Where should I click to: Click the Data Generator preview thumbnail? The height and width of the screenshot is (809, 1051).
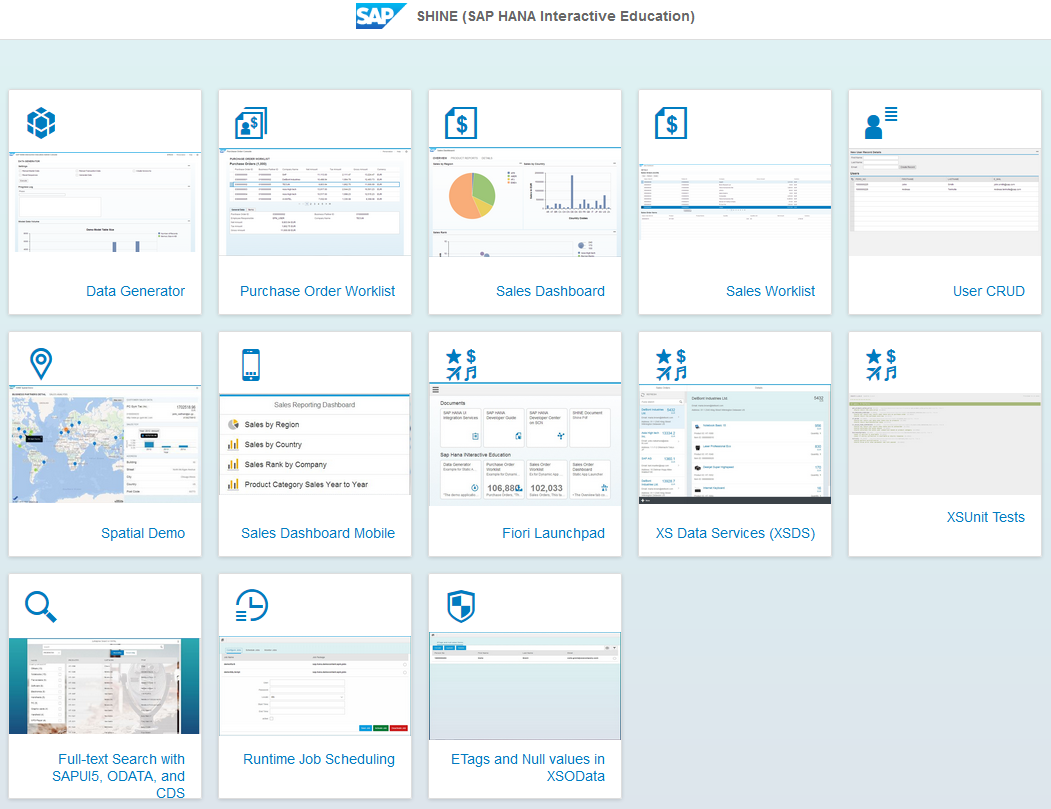point(105,202)
